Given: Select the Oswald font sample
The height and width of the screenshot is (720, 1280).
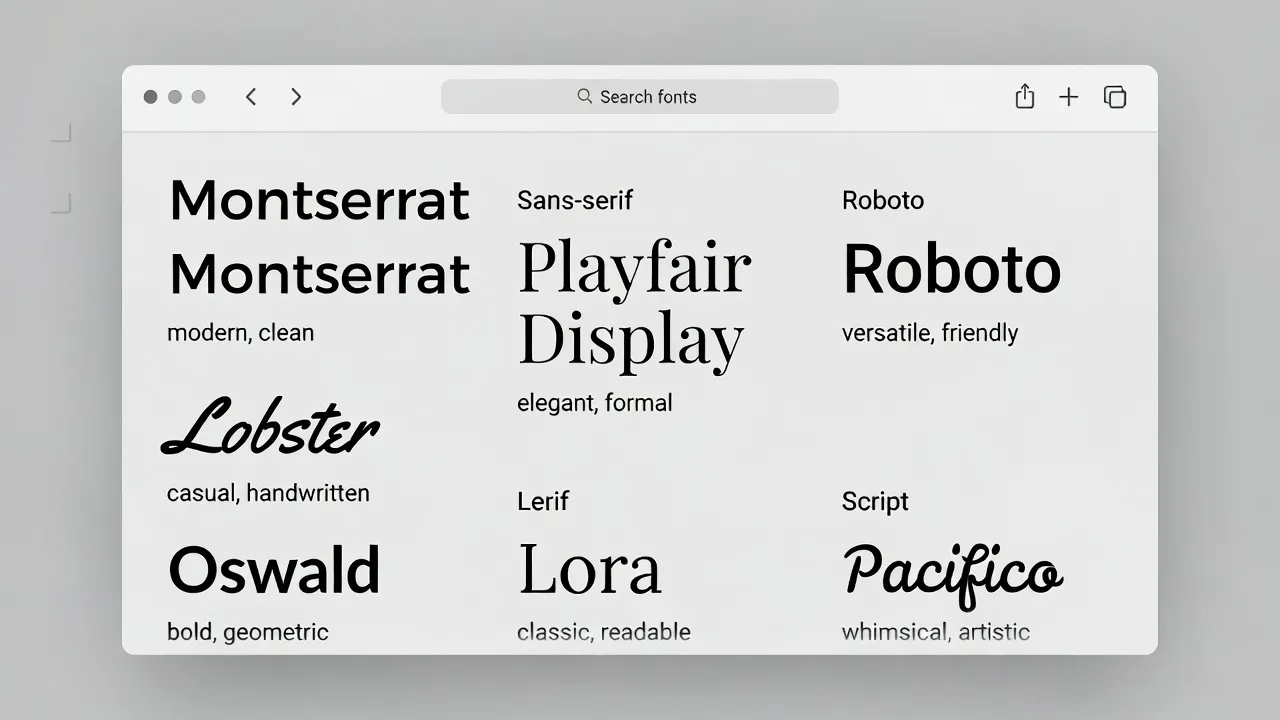Looking at the screenshot, I should (x=274, y=570).
